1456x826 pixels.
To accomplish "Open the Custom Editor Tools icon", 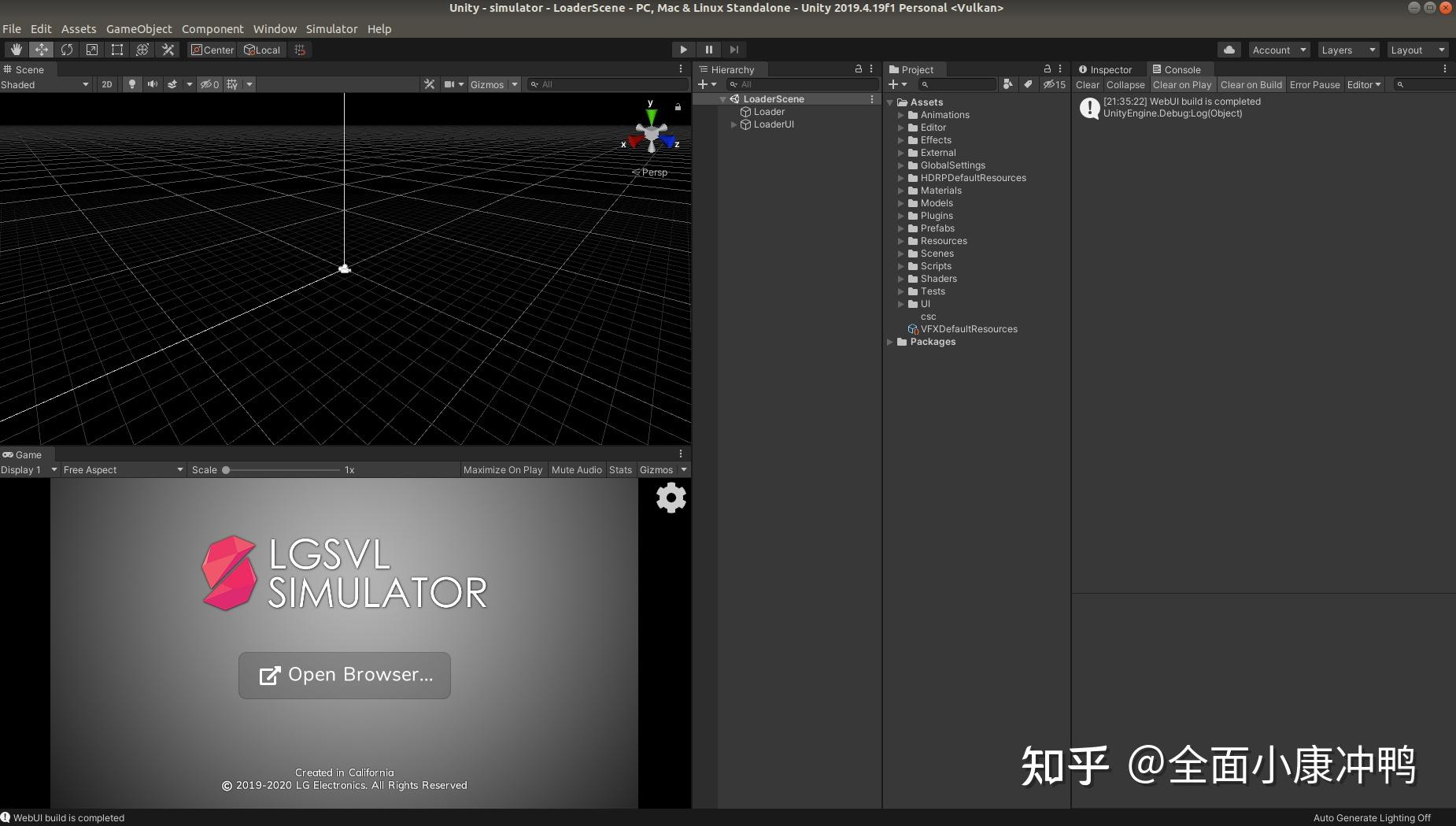I will tap(168, 50).
